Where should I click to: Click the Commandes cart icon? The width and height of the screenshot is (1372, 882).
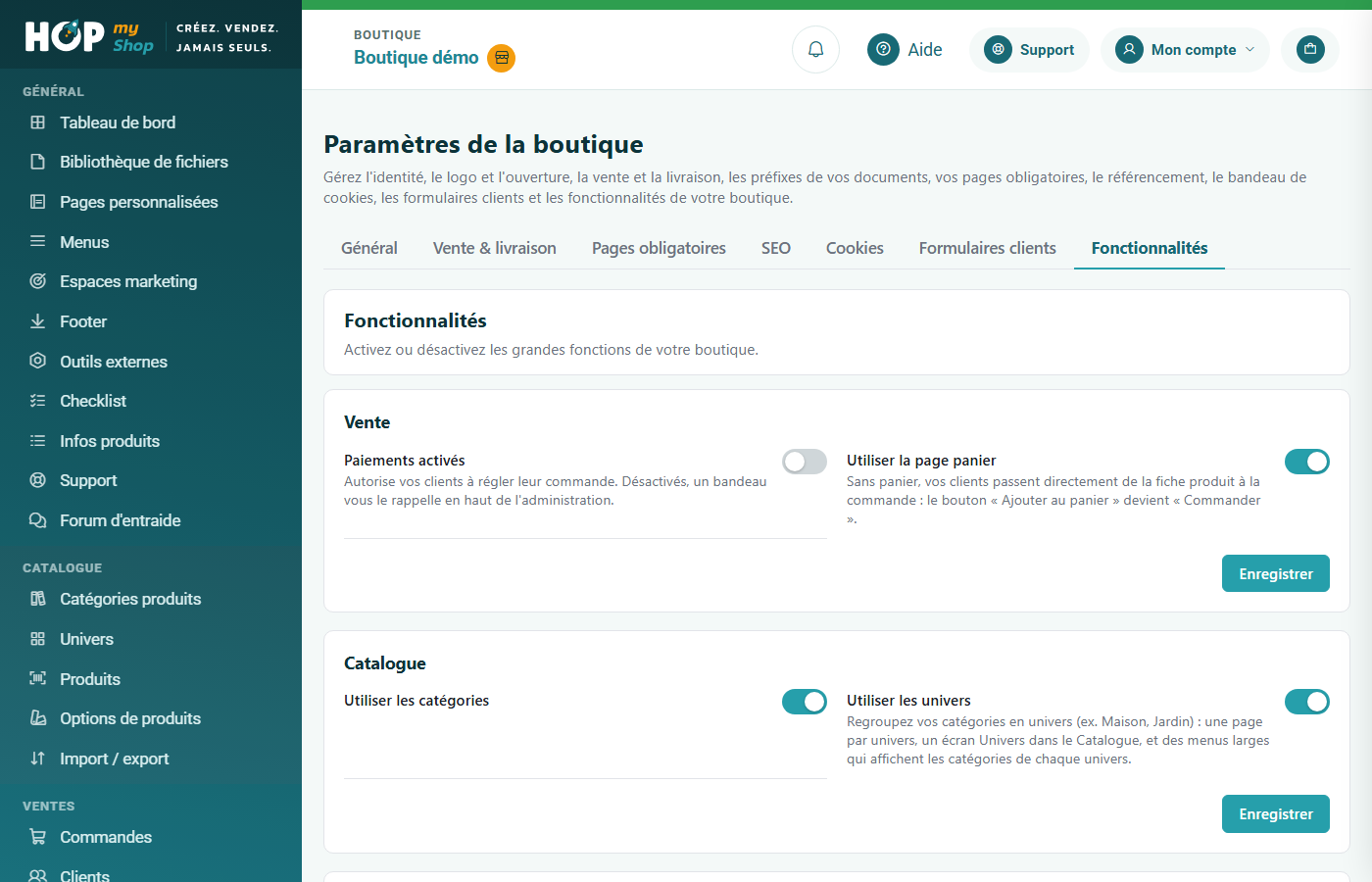[38, 837]
